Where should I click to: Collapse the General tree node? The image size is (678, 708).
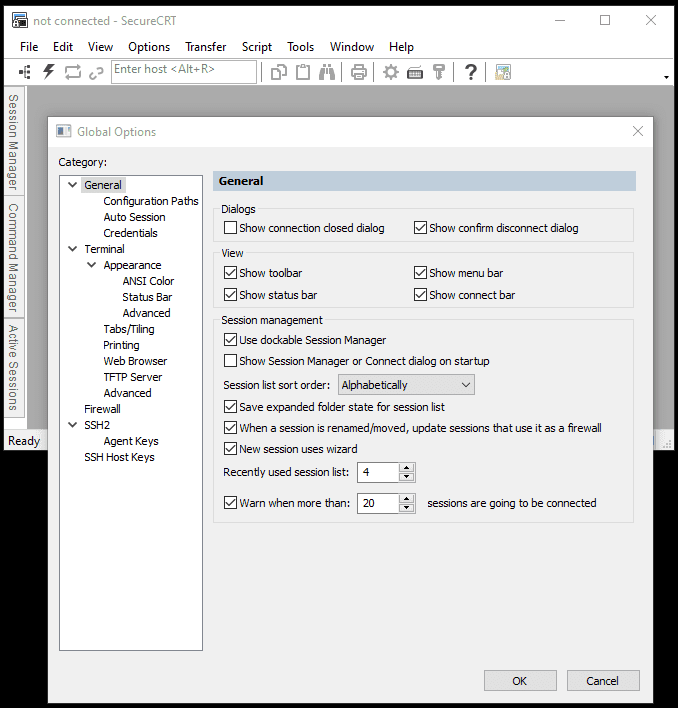point(72,185)
